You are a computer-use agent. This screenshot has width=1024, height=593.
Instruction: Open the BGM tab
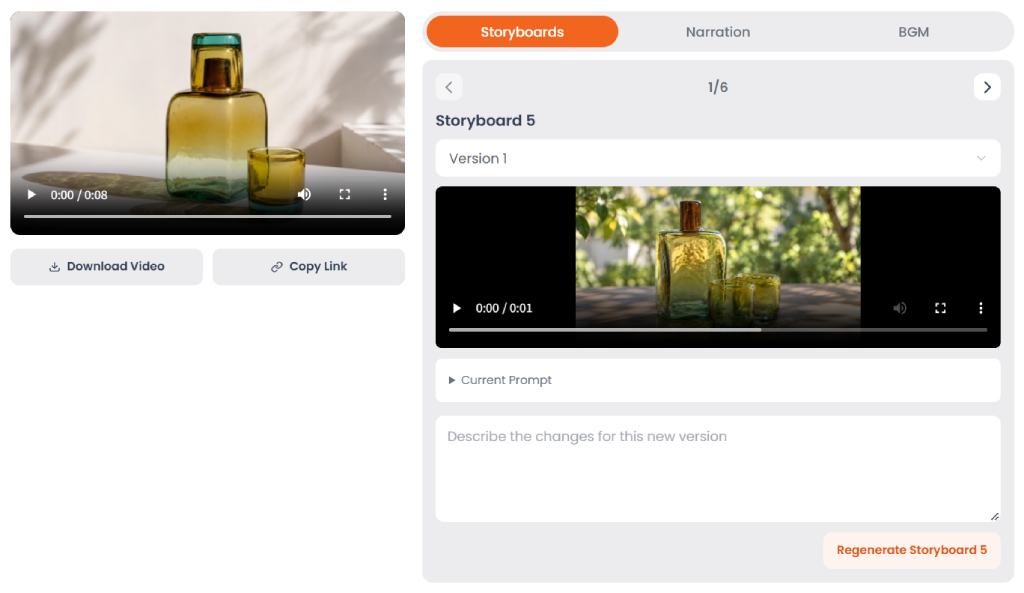point(913,32)
